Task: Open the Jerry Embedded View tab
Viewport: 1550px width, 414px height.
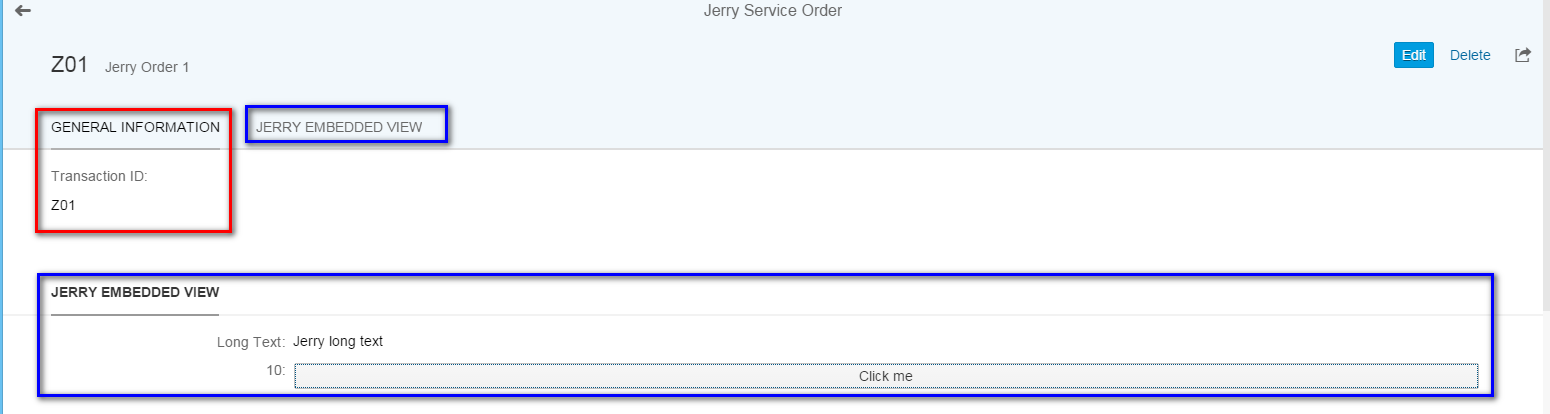Action: pyautogui.click(x=339, y=127)
